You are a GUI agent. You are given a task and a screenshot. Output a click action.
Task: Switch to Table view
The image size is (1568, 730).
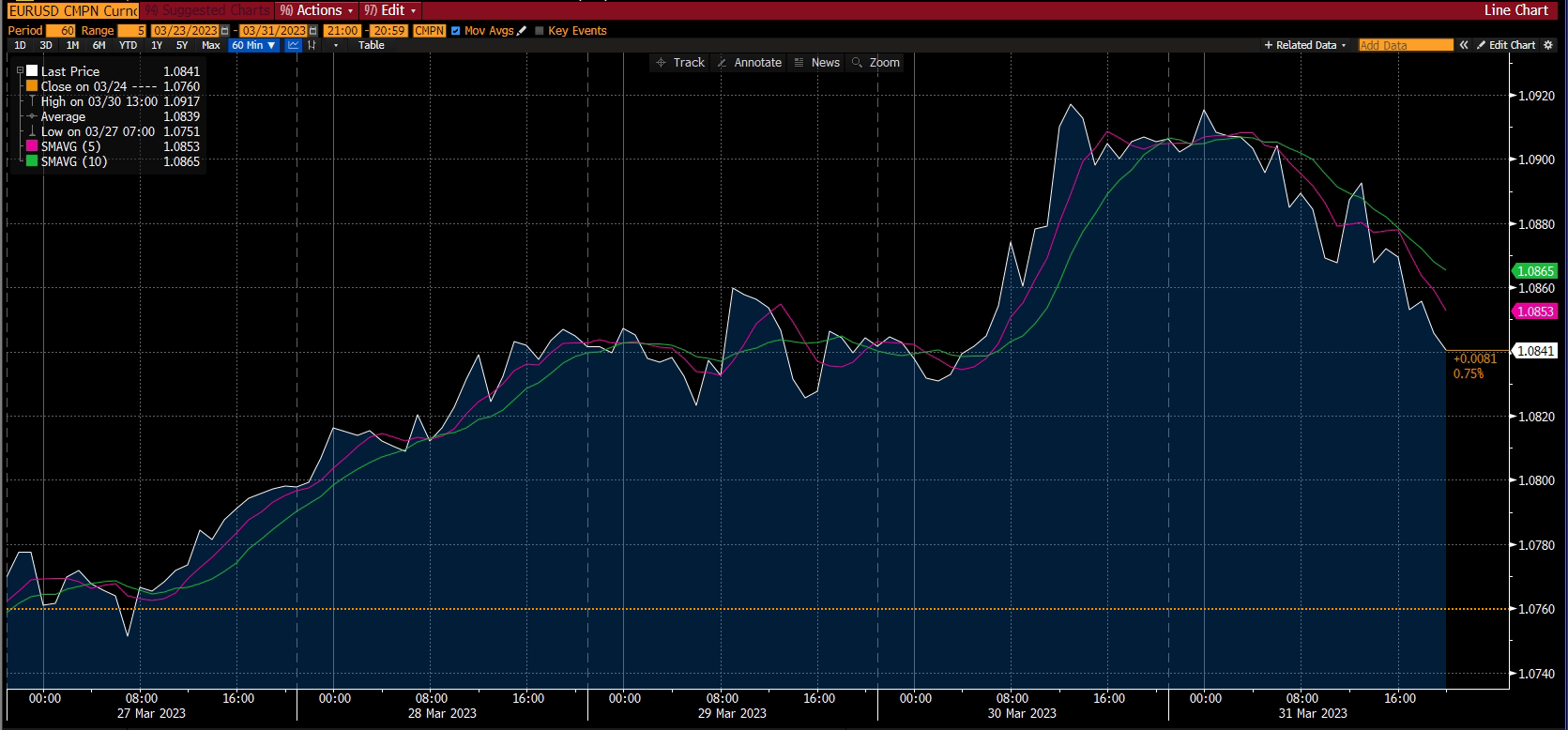click(x=372, y=45)
